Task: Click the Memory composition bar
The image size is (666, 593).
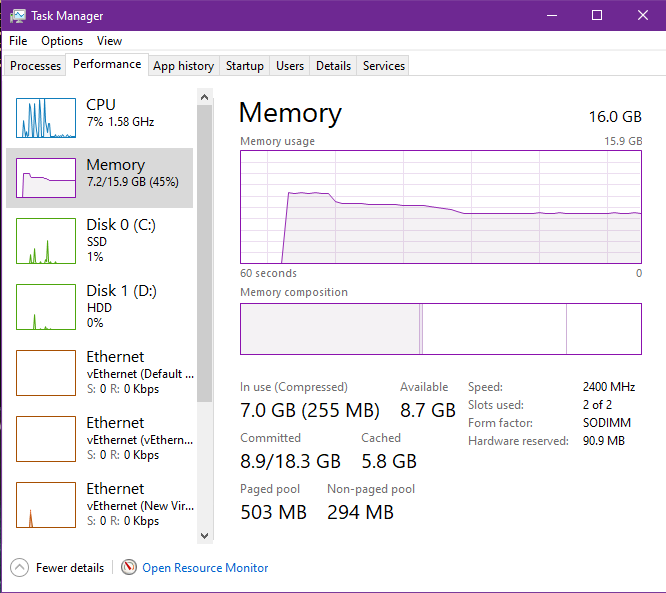Action: point(440,329)
